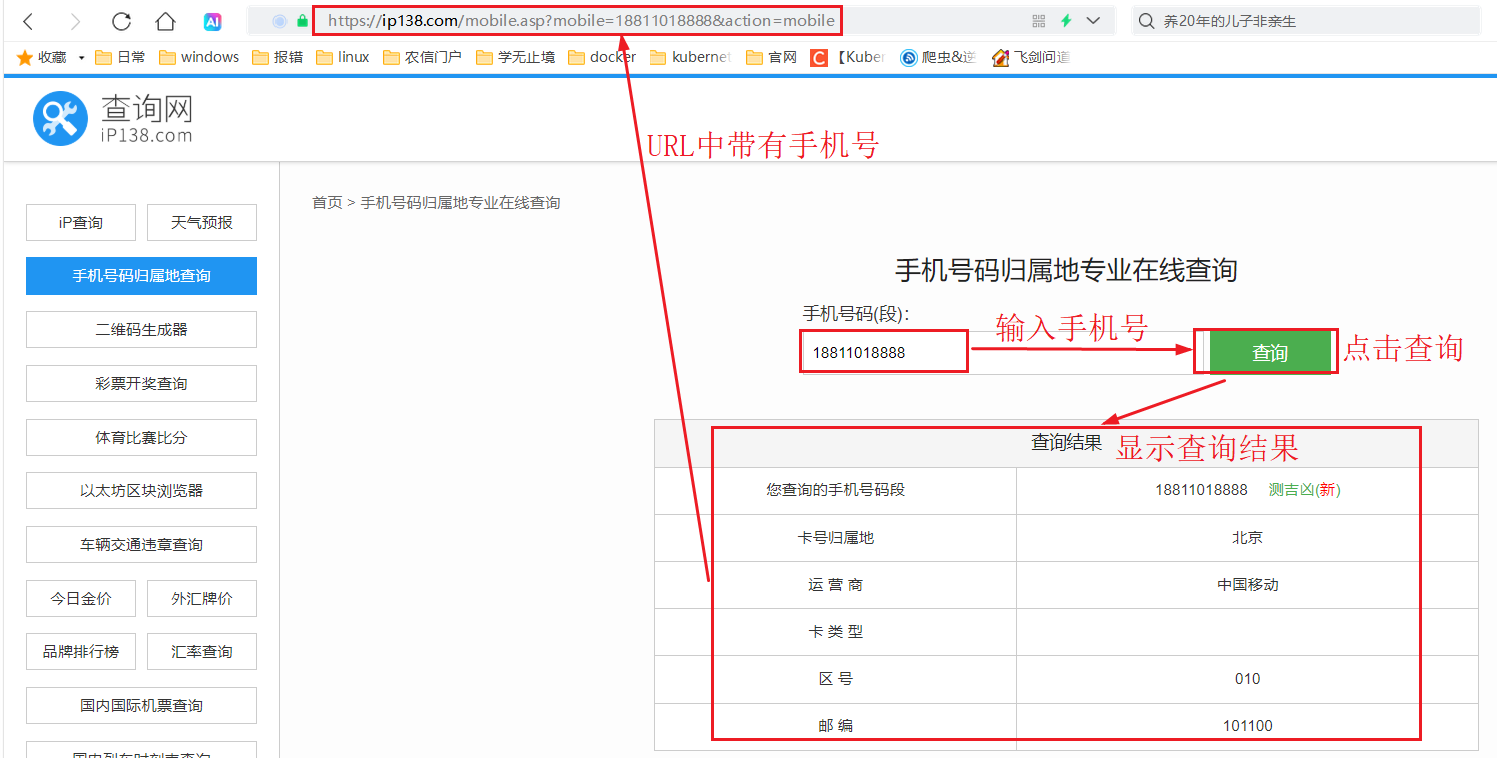Image resolution: width=1497 pixels, height=758 pixels.
Task: Expand the favorites dropdown arrow beside 收藏
Action: pos(81,58)
